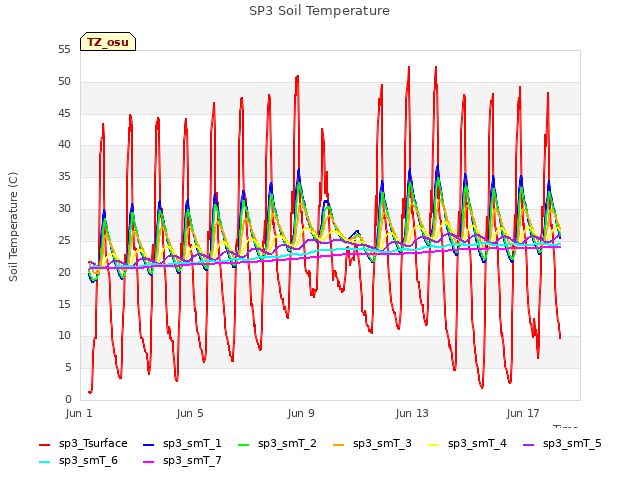
Task: Click the Jun 13 x-axis tick label
Action: pos(412,413)
